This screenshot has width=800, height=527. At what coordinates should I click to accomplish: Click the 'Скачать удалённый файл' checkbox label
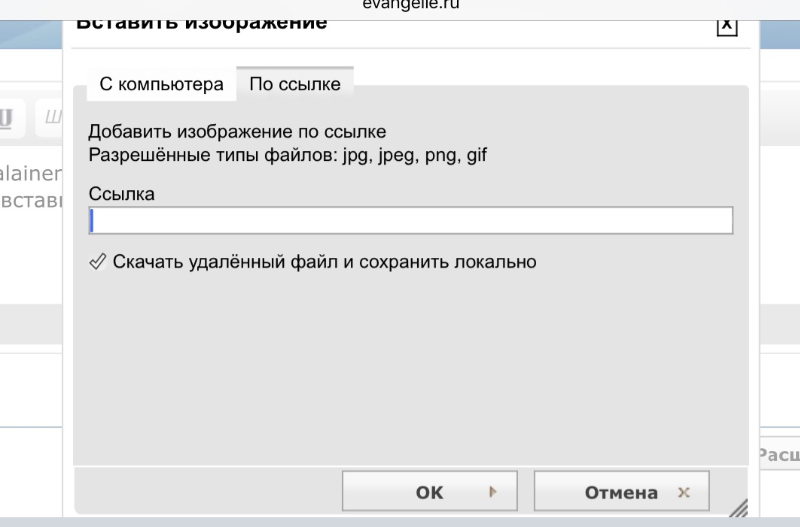325,262
